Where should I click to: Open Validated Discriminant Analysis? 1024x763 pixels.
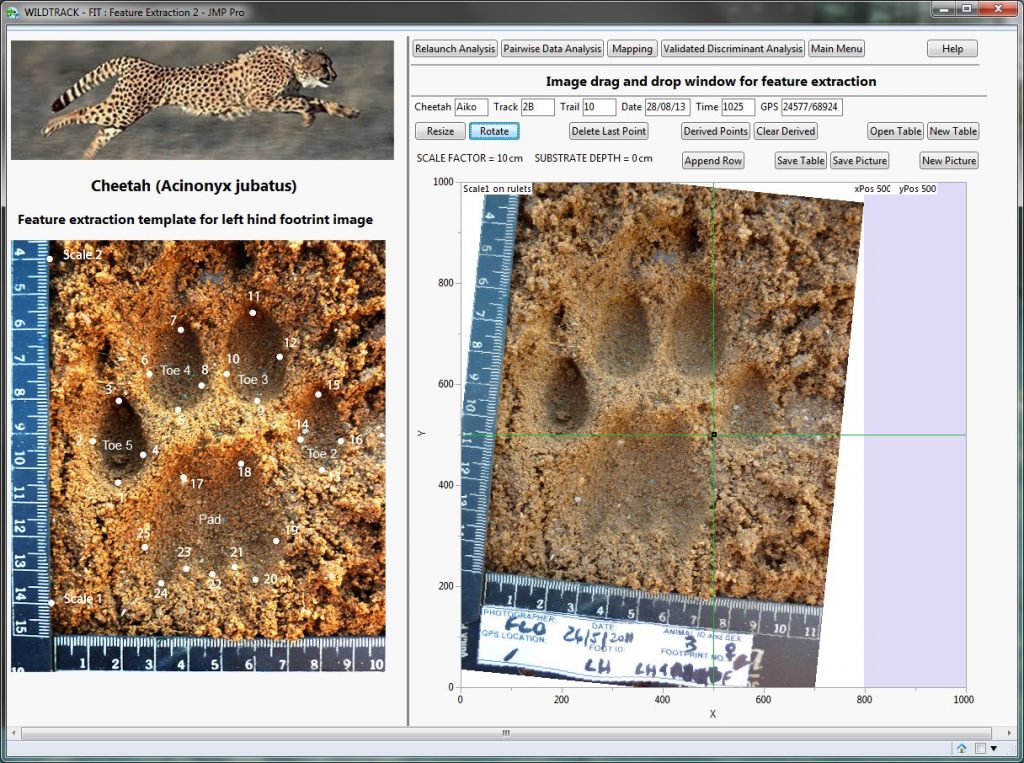click(733, 49)
